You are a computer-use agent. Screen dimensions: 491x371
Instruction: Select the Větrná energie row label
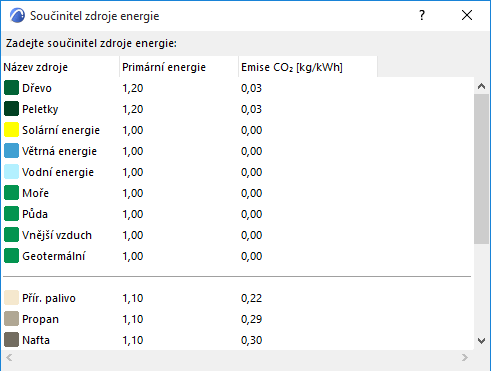pos(59,151)
